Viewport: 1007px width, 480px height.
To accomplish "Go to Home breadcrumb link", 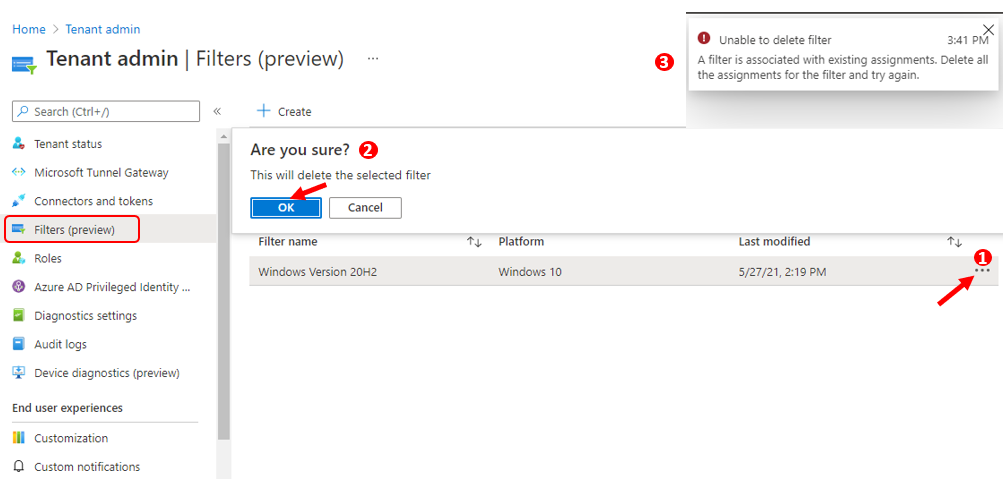I will (x=29, y=30).
